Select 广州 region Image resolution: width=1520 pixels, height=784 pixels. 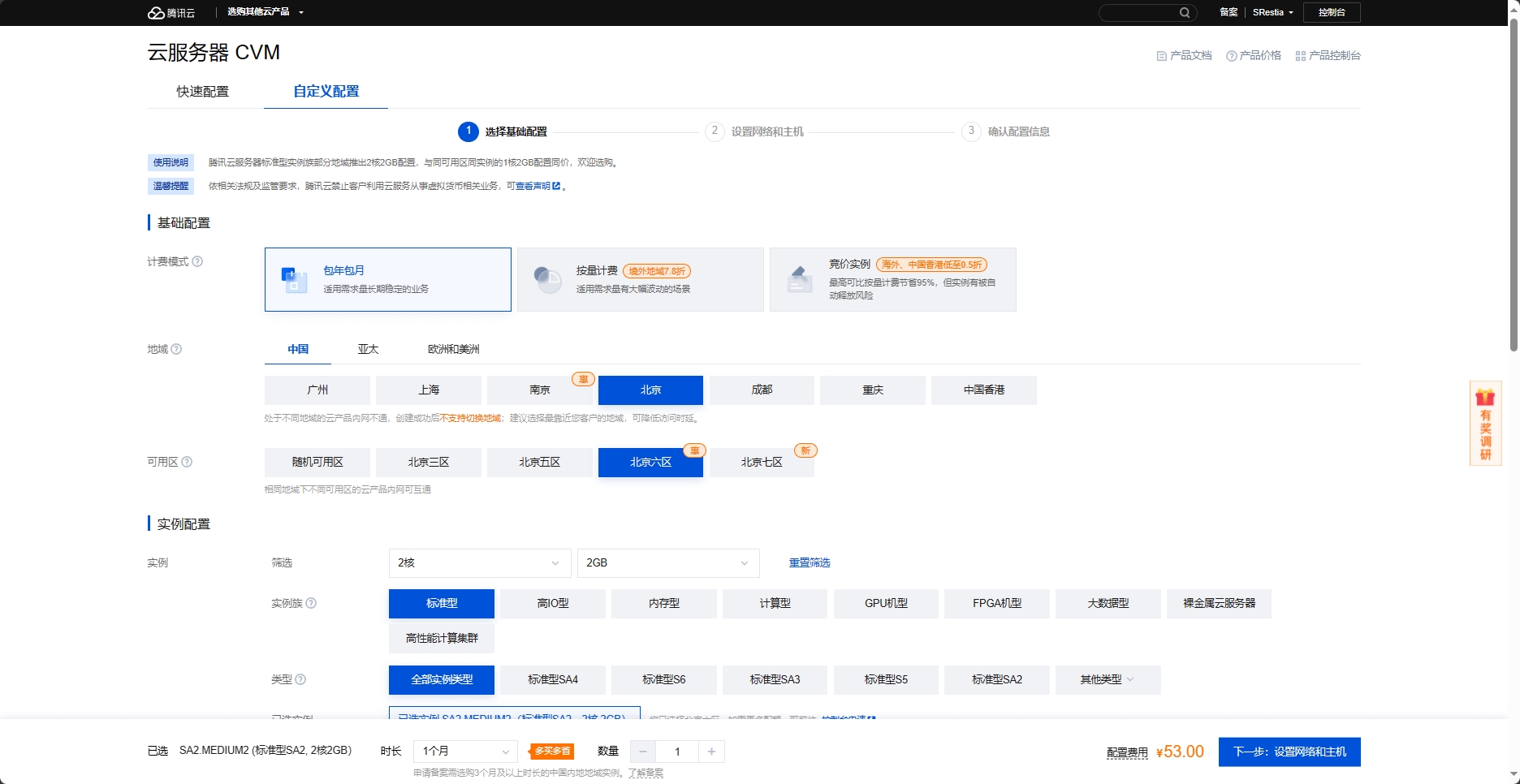(317, 390)
